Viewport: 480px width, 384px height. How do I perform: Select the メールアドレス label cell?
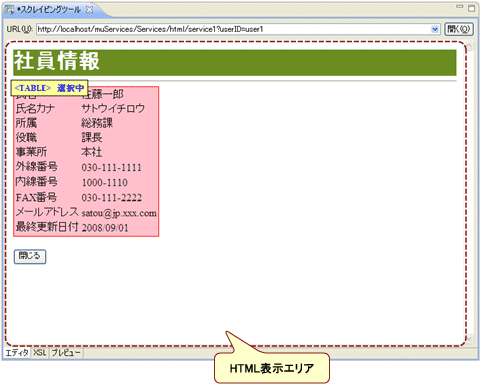click(x=47, y=212)
